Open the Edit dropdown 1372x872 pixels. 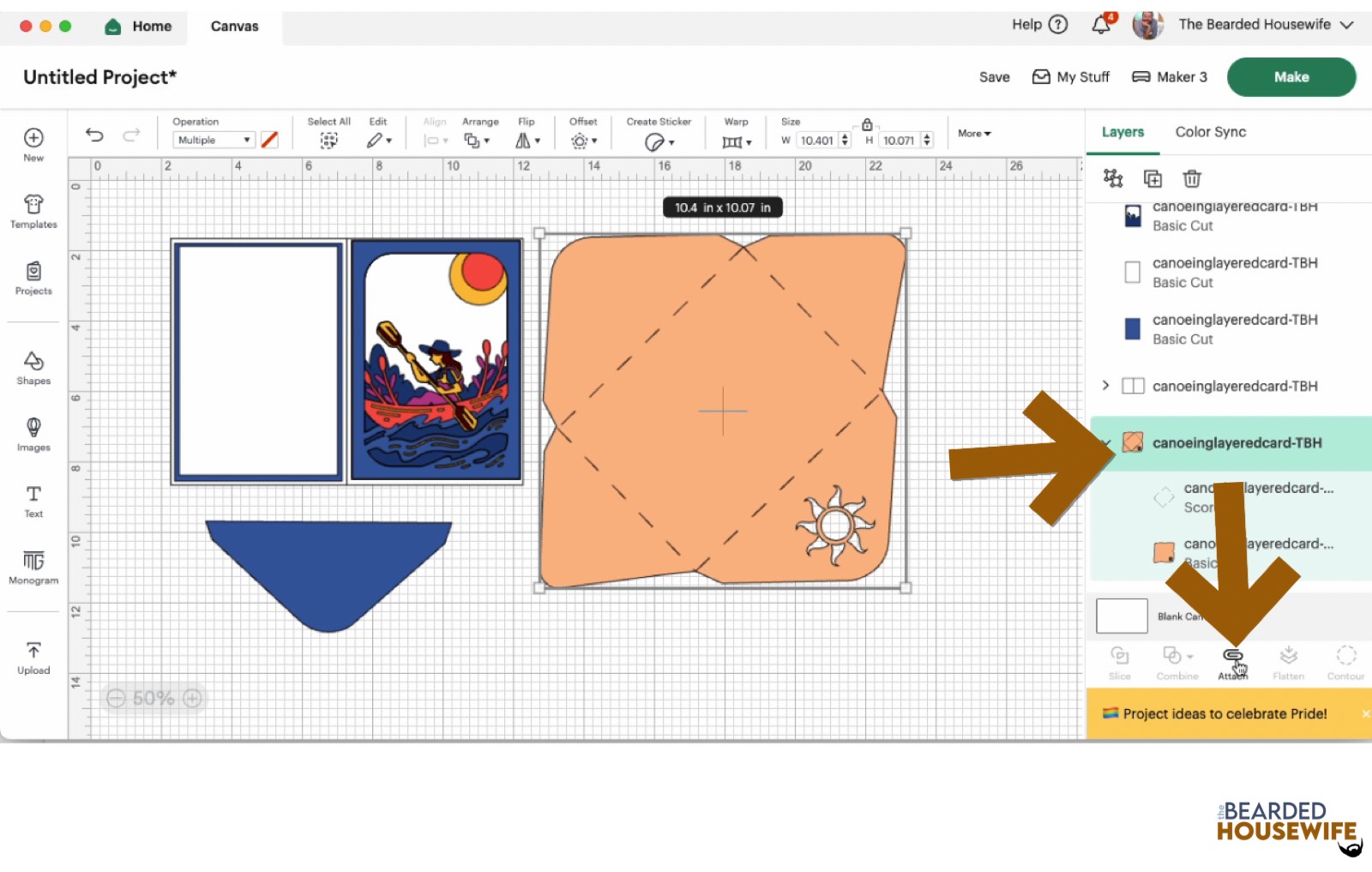click(379, 141)
